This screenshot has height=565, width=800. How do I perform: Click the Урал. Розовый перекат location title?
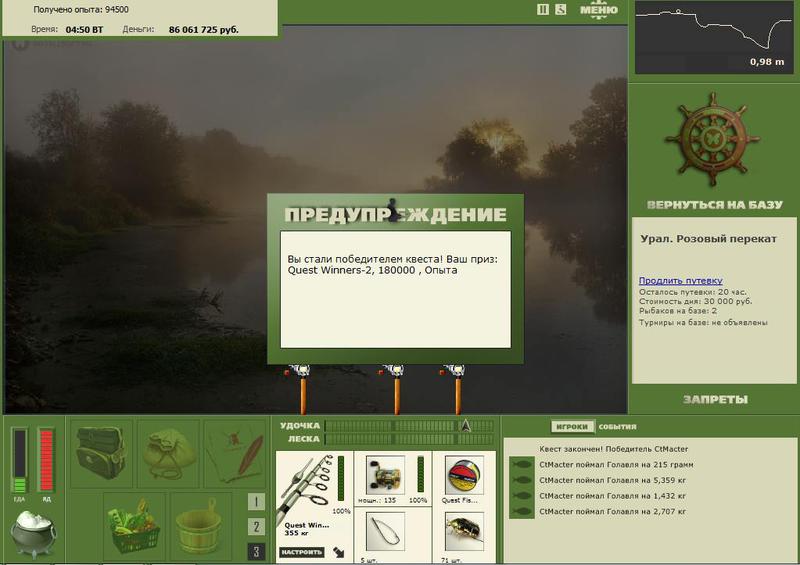(708, 239)
